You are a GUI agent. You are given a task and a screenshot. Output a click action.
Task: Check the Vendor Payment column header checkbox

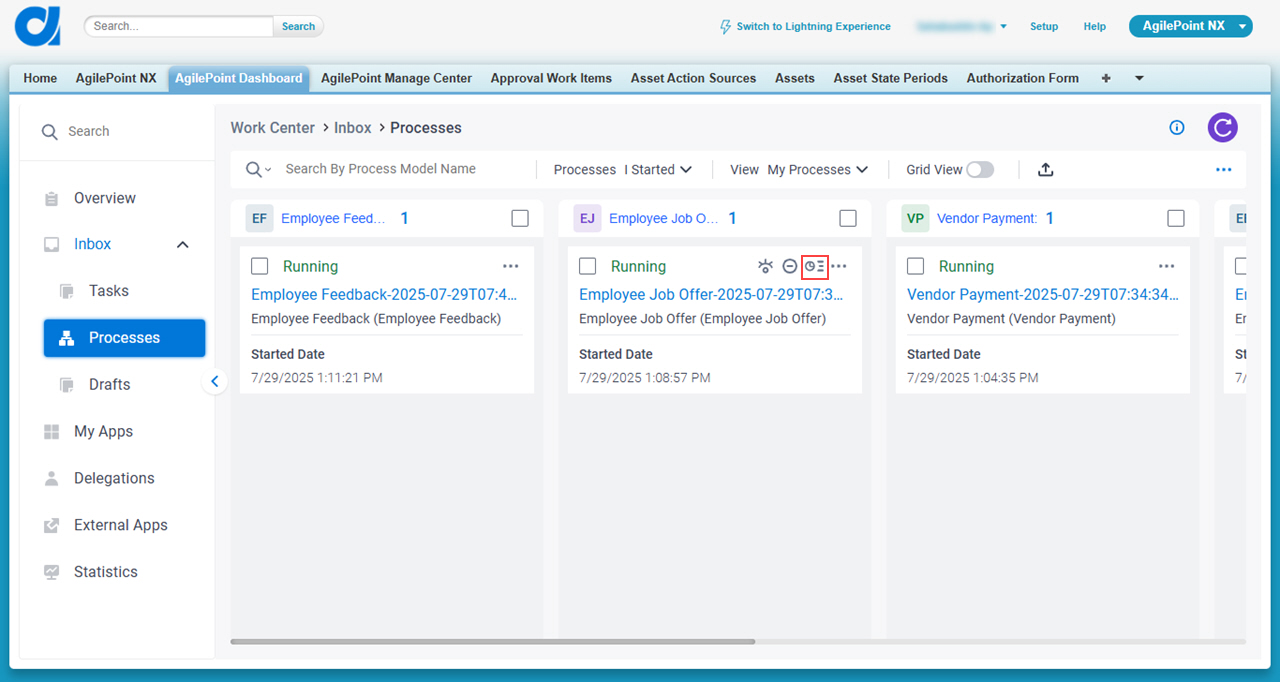(1176, 218)
